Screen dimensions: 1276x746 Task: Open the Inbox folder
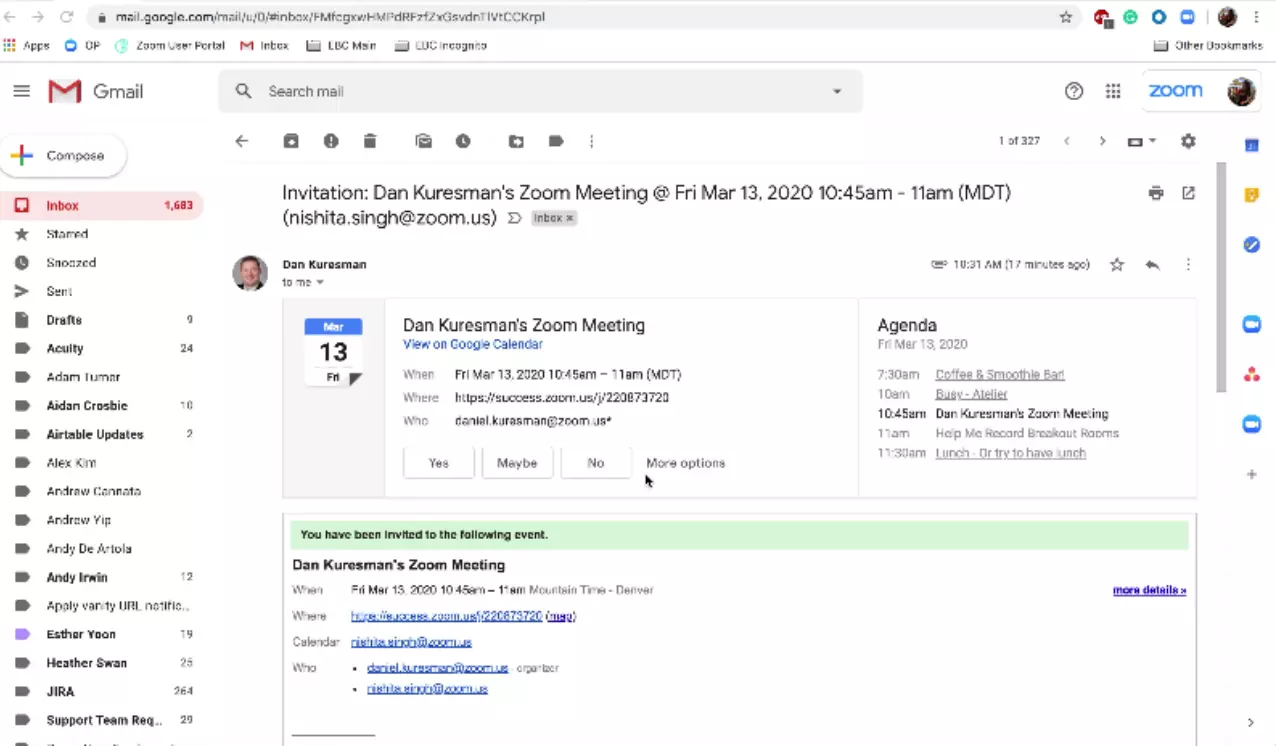point(101,205)
